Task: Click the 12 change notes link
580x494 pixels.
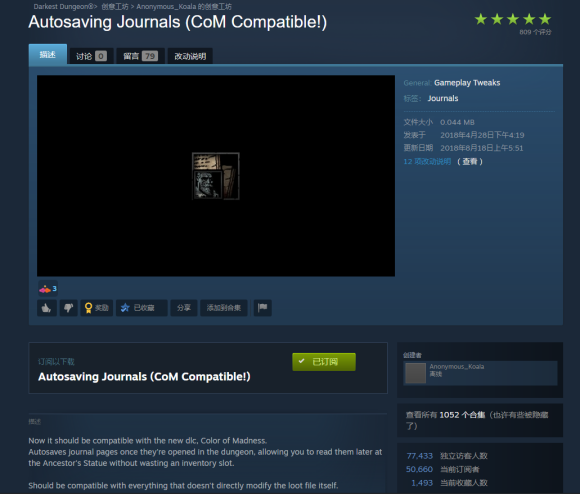Action: (427, 162)
